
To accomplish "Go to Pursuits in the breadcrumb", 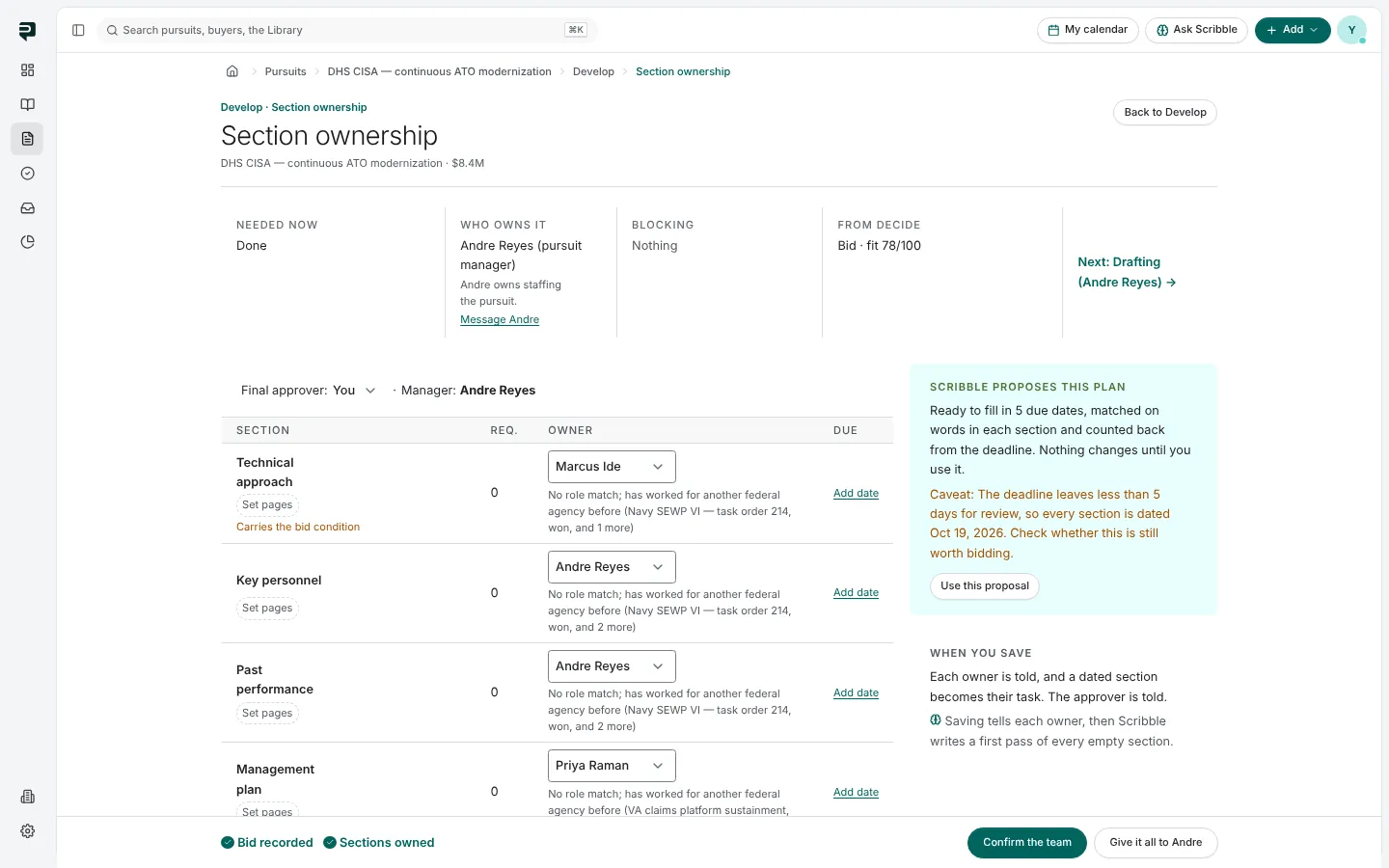I will pyautogui.click(x=286, y=71).
